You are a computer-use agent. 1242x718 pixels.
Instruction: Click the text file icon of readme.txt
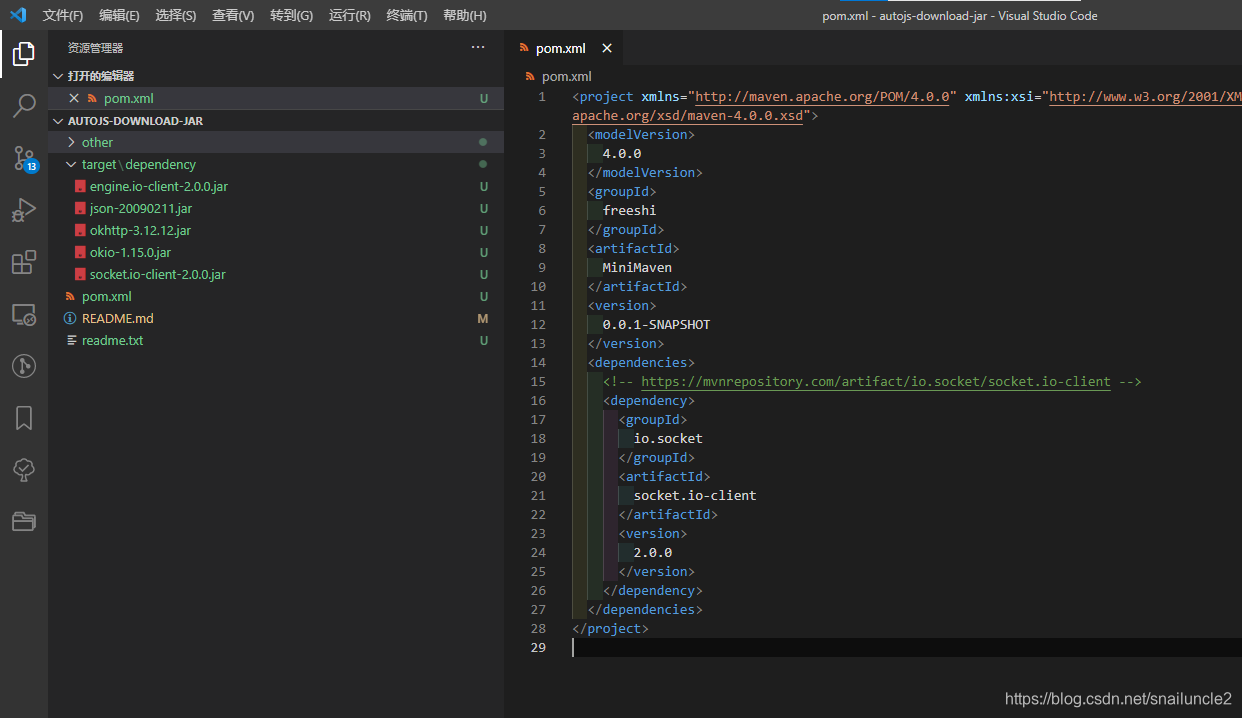tap(71, 340)
